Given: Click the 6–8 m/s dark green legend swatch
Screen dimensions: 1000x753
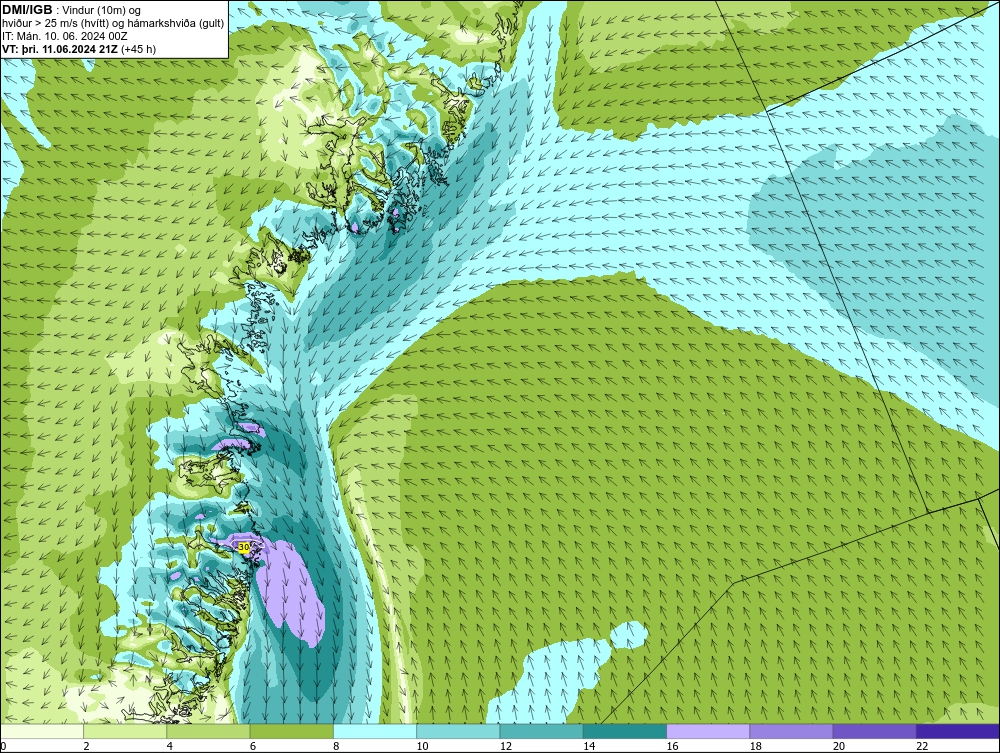Looking at the screenshot, I should pyautogui.click(x=291, y=731).
